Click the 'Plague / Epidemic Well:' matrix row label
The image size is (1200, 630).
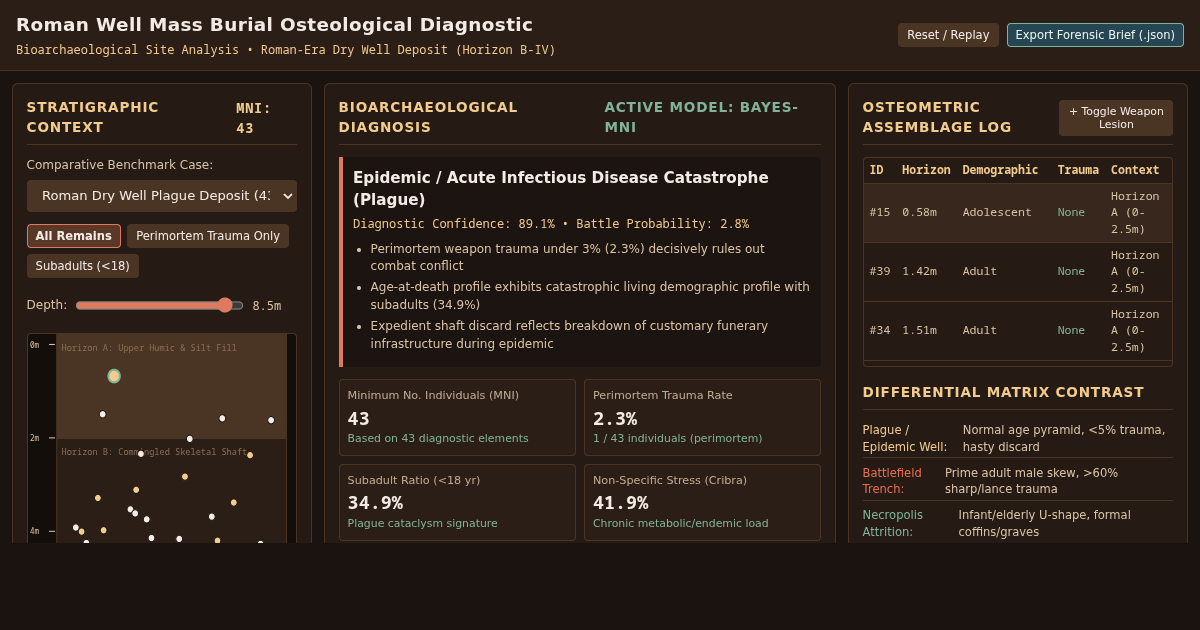(905, 438)
